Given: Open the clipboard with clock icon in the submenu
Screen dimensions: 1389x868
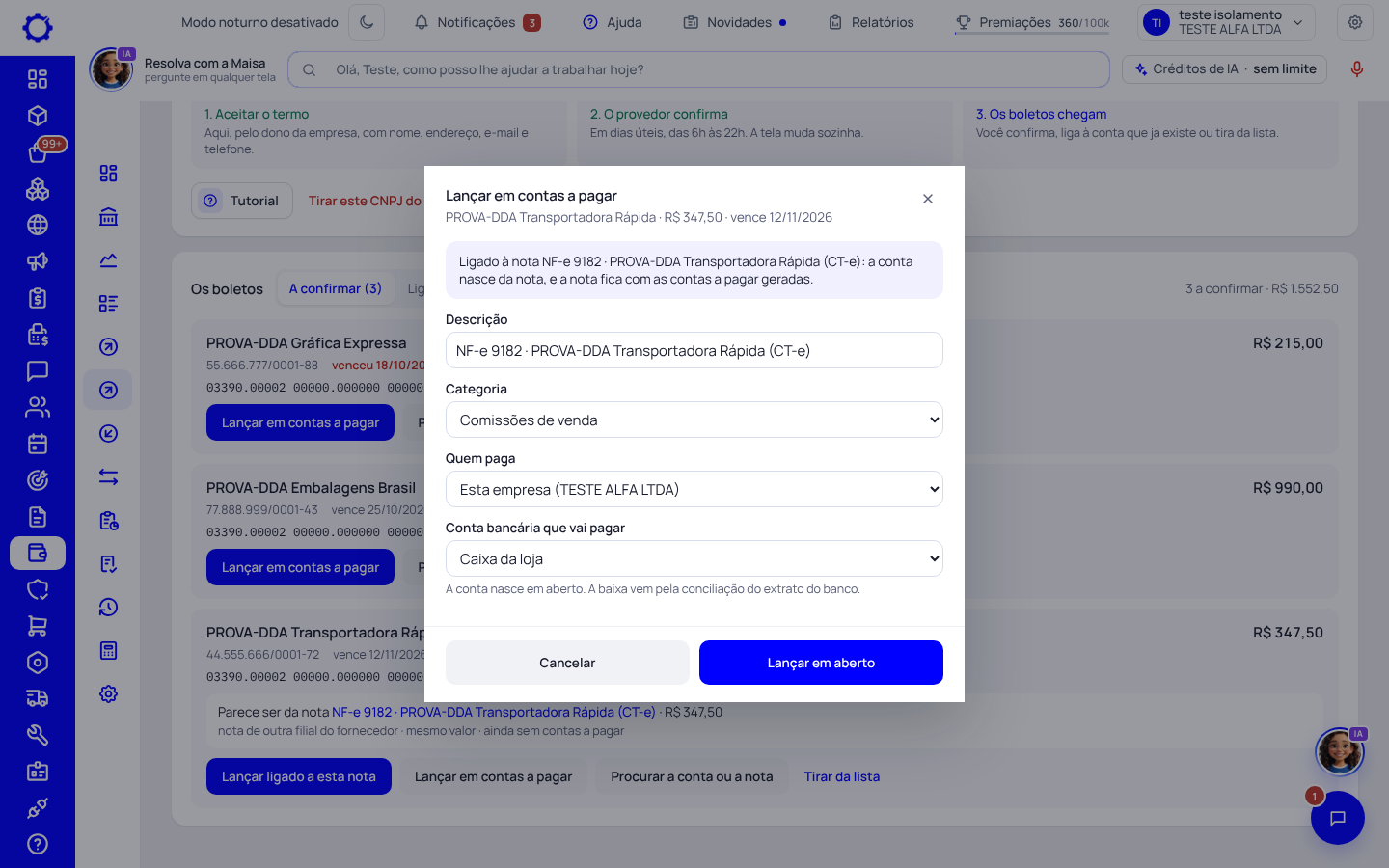Looking at the screenshot, I should (x=108, y=521).
